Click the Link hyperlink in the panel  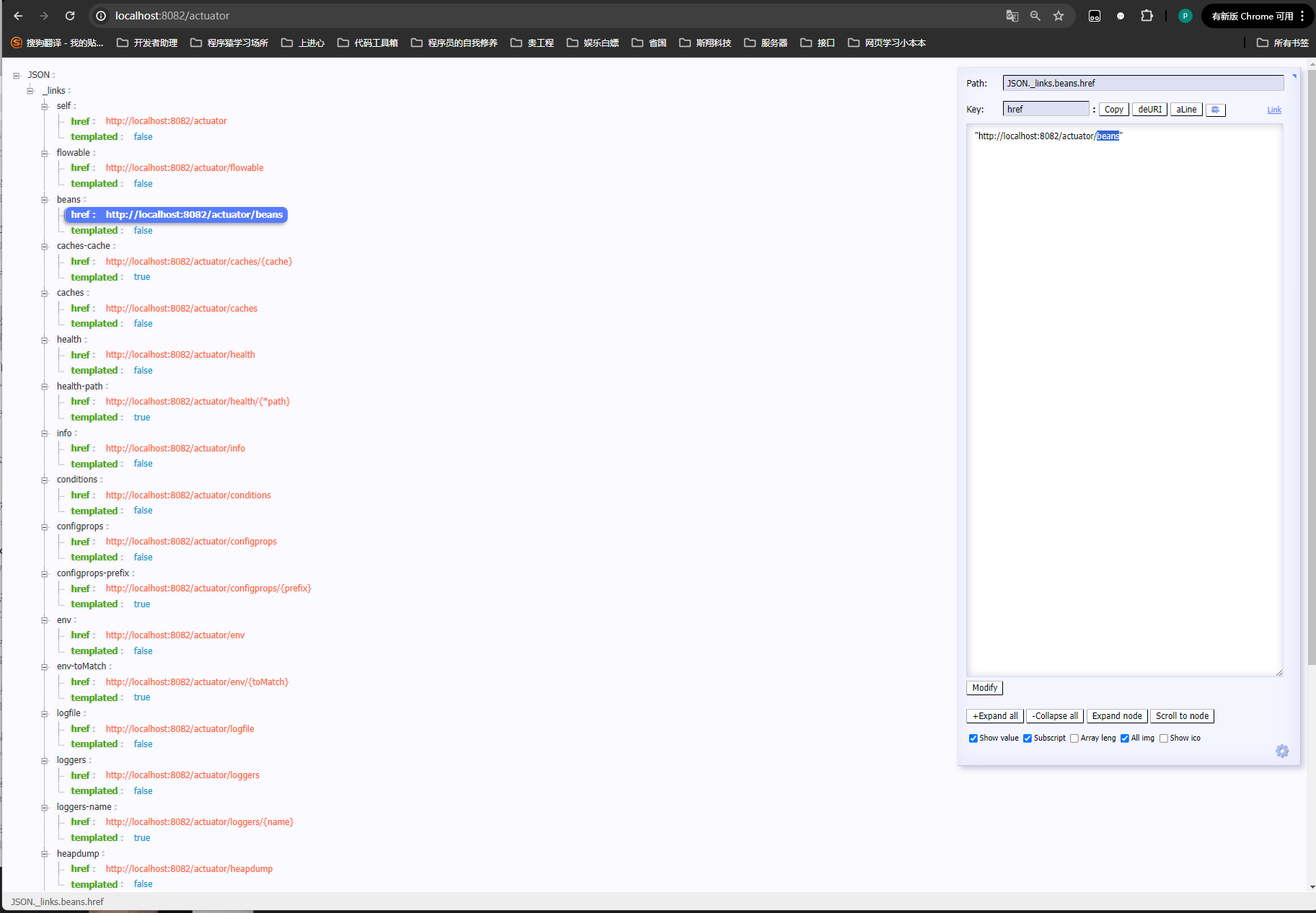[1273, 109]
